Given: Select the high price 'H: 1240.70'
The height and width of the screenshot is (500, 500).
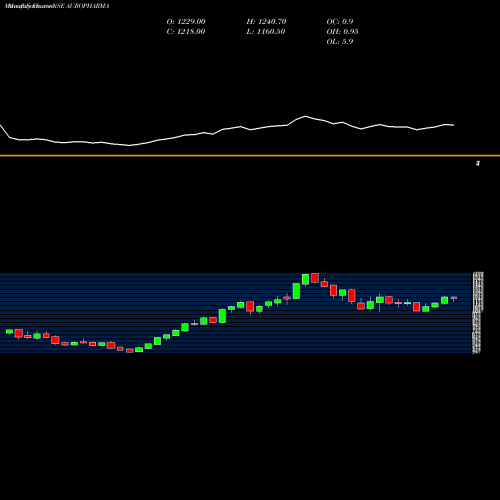Looking at the screenshot, I should pyautogui.click(x=266, y=22).
